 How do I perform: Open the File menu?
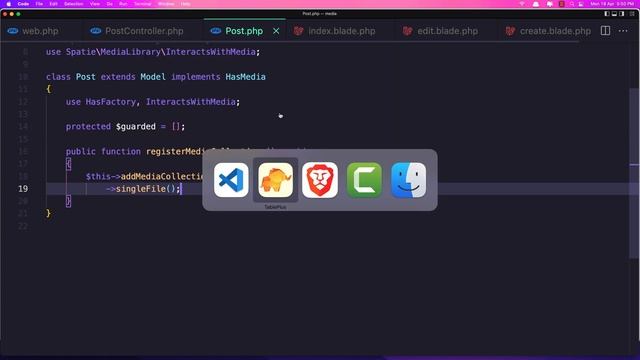(39, 4)
